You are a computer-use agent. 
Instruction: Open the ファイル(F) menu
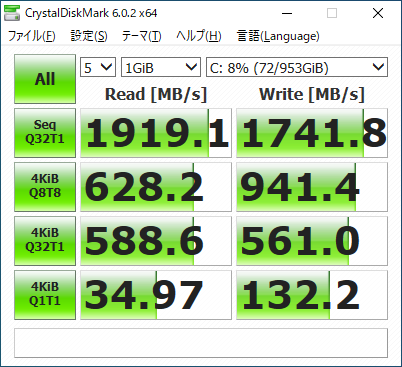[x=32, y=36]
